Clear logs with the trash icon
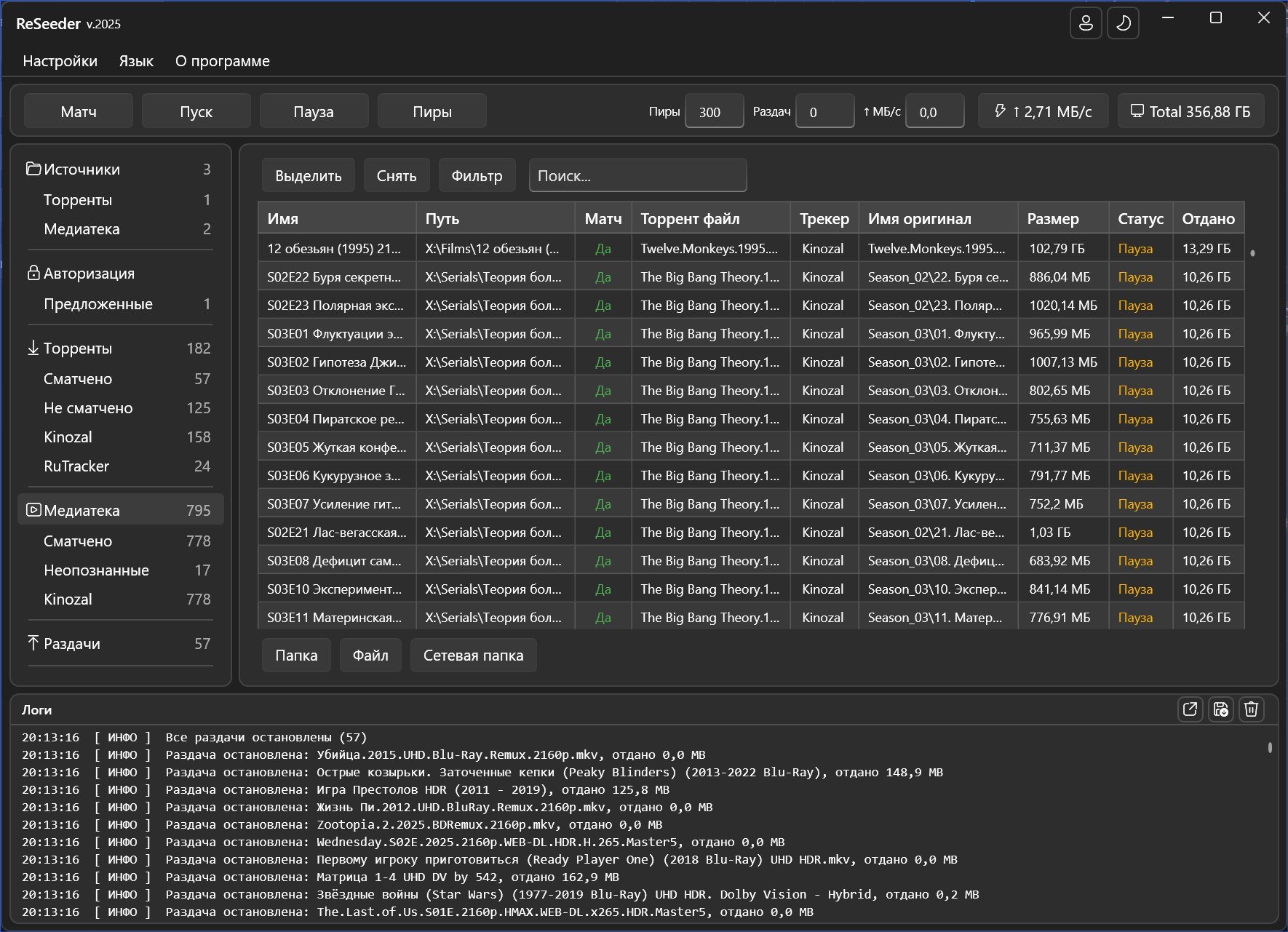Screen dimensions: 1288x932 pos(1251,709)
